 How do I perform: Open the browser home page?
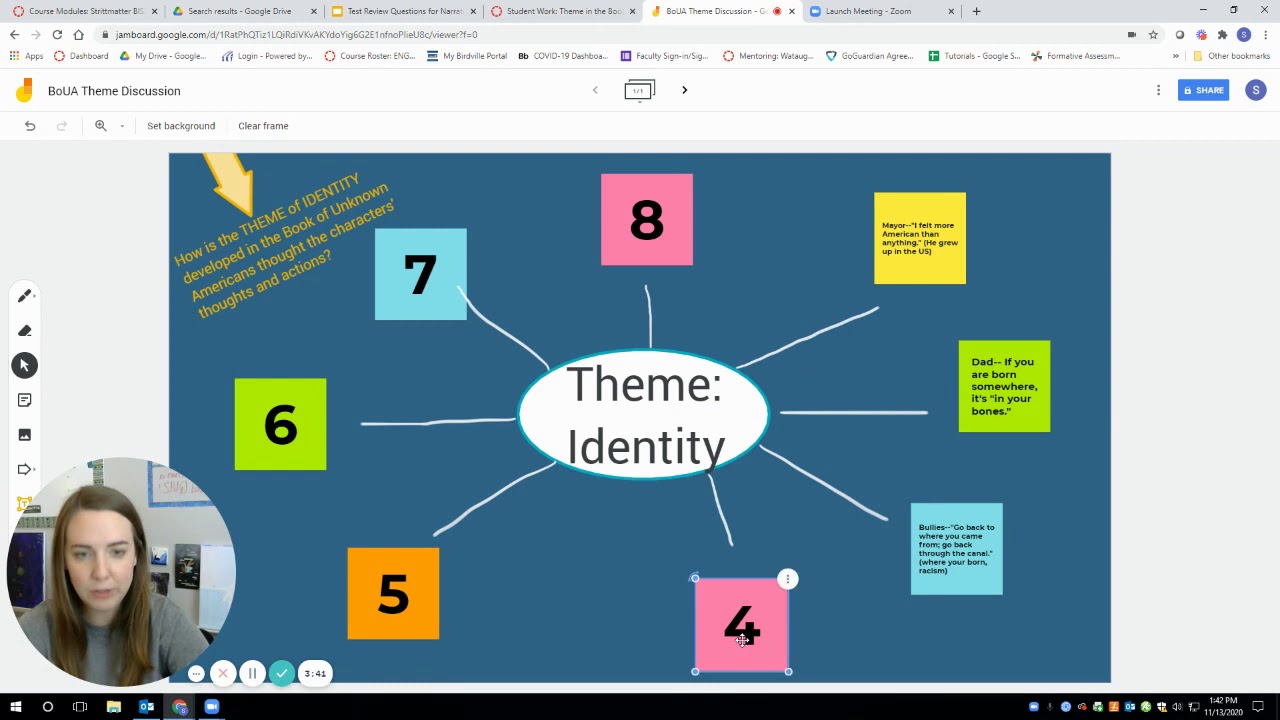click(79, 34)
